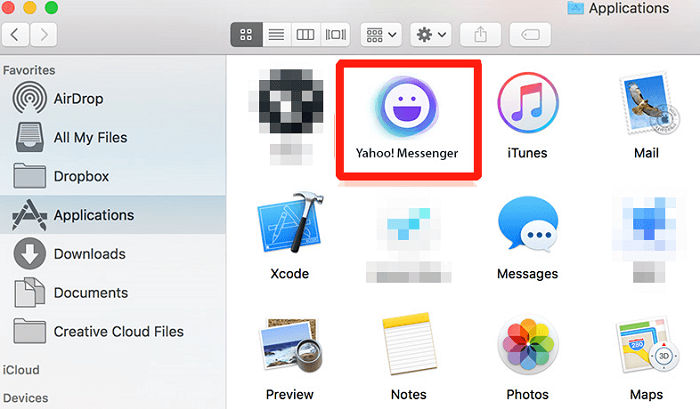This screenshot has width=700, height=409.
Task: Click the iCloud sidebar section header
Action: point(21,370)
